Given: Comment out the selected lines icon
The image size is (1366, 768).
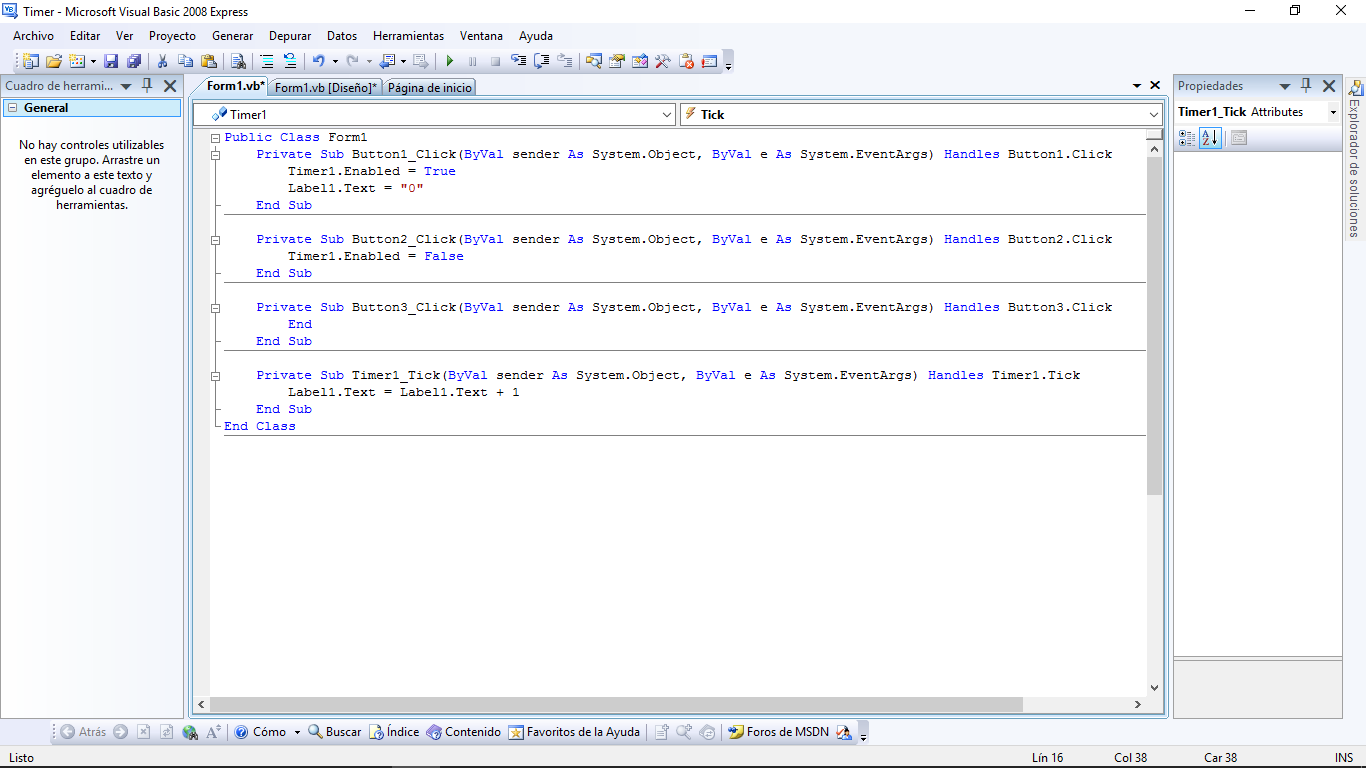Looking at the screenshot, I should [x=267, y=61].
